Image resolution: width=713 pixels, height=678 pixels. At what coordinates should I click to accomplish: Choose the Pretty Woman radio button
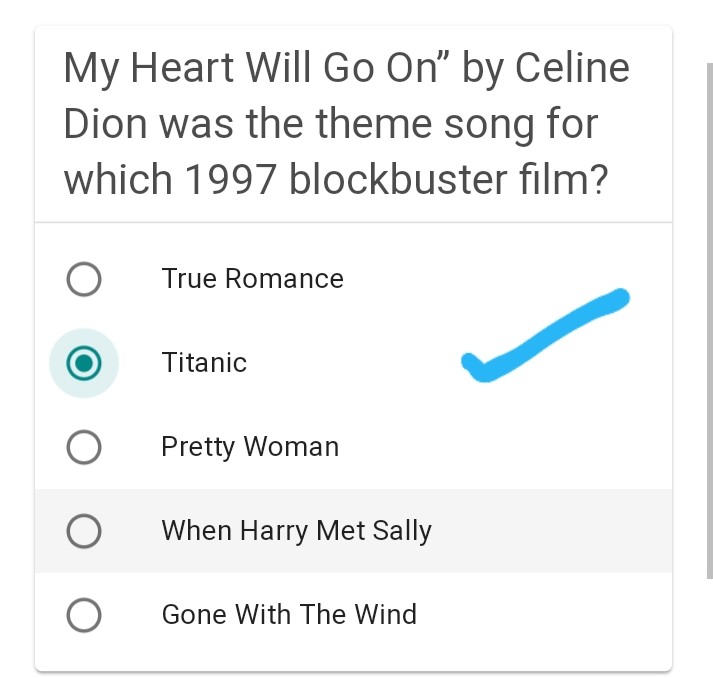[83, 447]
